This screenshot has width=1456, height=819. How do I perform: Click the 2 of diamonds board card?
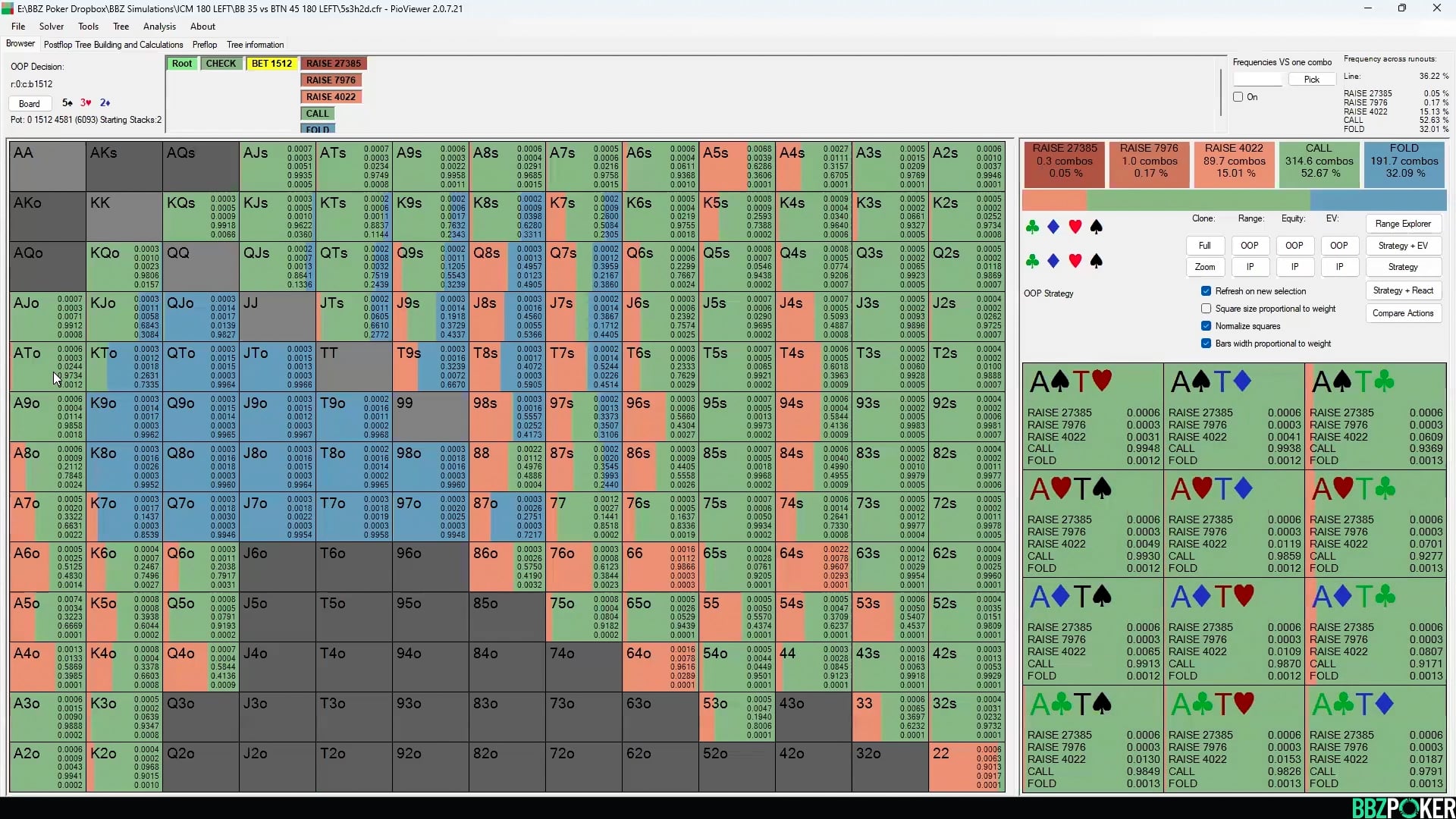point(105,103)
